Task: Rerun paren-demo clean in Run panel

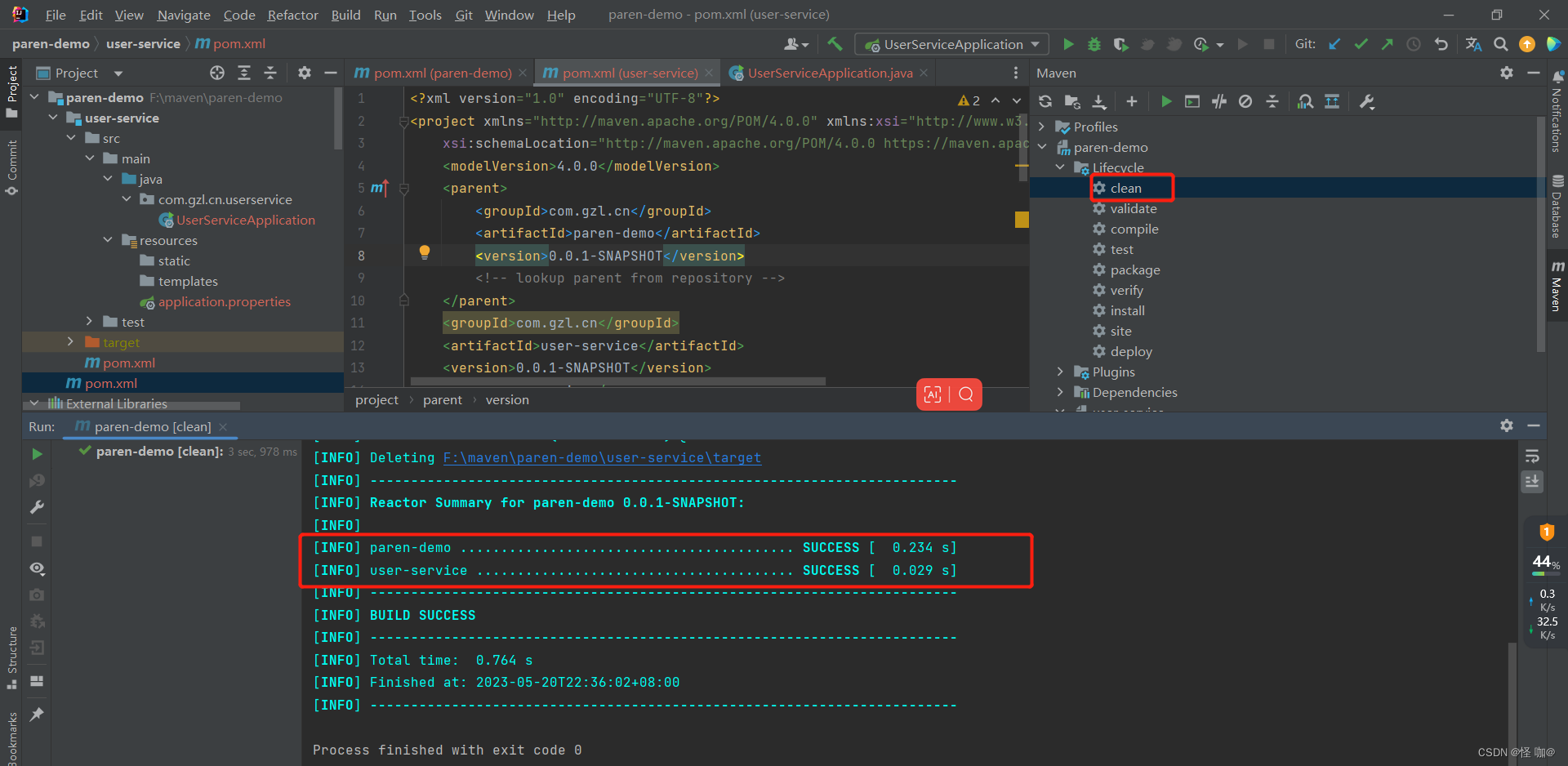Action: point(37,453)
